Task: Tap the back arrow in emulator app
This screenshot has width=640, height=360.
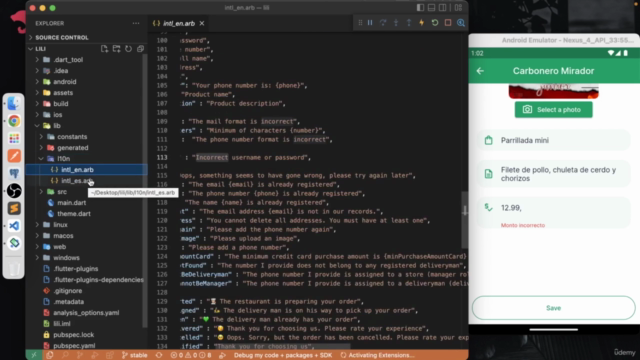Action: [x=480, y=71]
